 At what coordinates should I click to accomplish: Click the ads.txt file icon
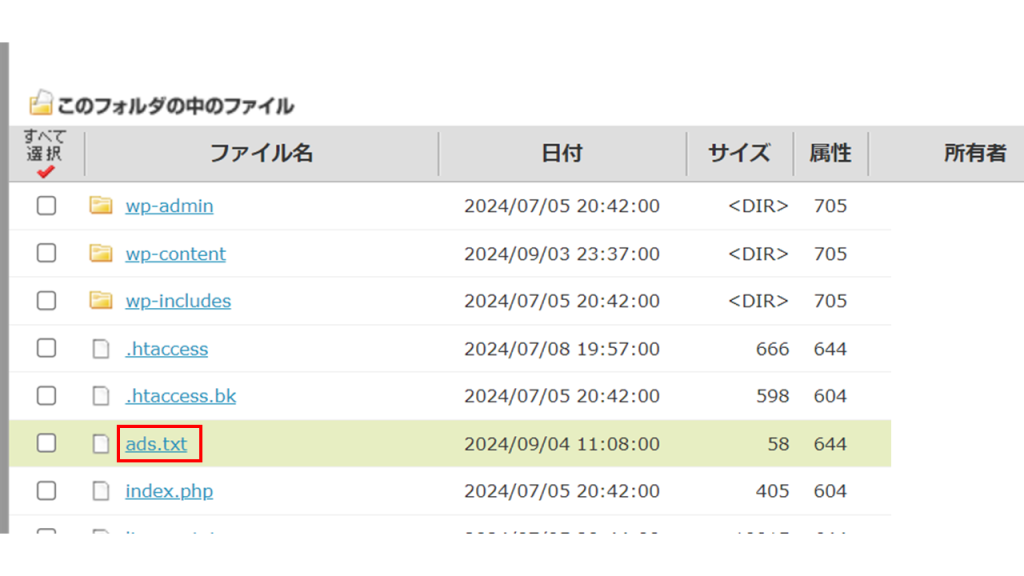100,444
